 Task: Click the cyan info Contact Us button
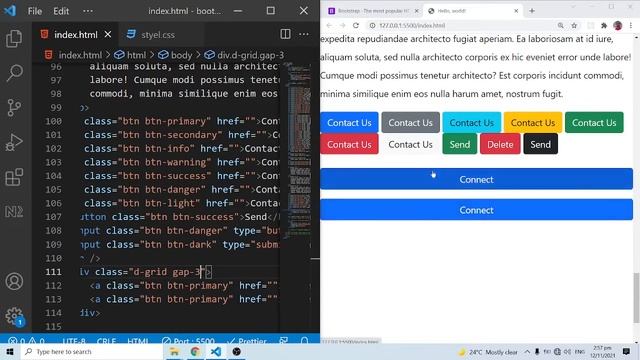click(x=471, y=122)
